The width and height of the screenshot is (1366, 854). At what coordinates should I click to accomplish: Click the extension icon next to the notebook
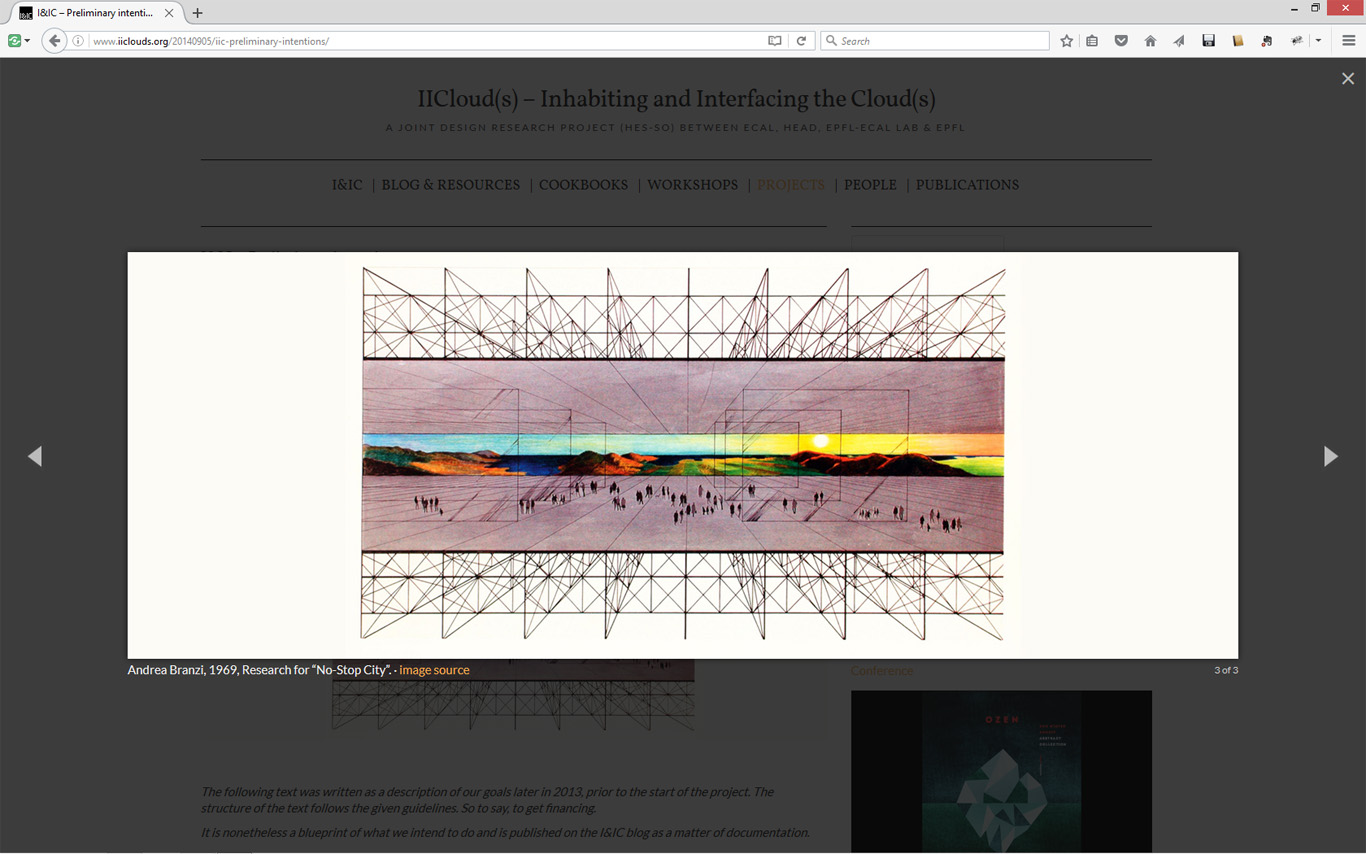coord(1266,41)
